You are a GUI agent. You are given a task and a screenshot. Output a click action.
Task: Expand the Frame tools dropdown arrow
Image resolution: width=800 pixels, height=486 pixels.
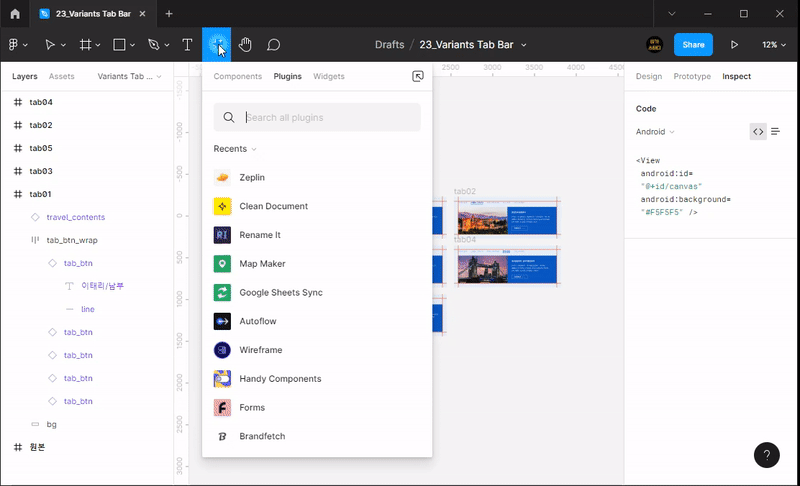pyautogui.click(x=98, y=45)
